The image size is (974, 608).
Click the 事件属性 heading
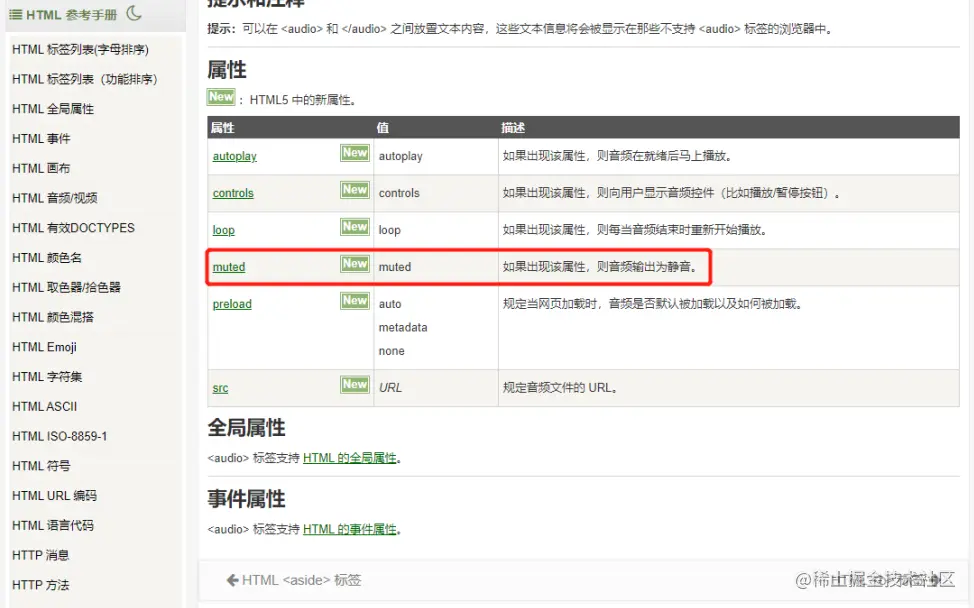pos(247,499)
